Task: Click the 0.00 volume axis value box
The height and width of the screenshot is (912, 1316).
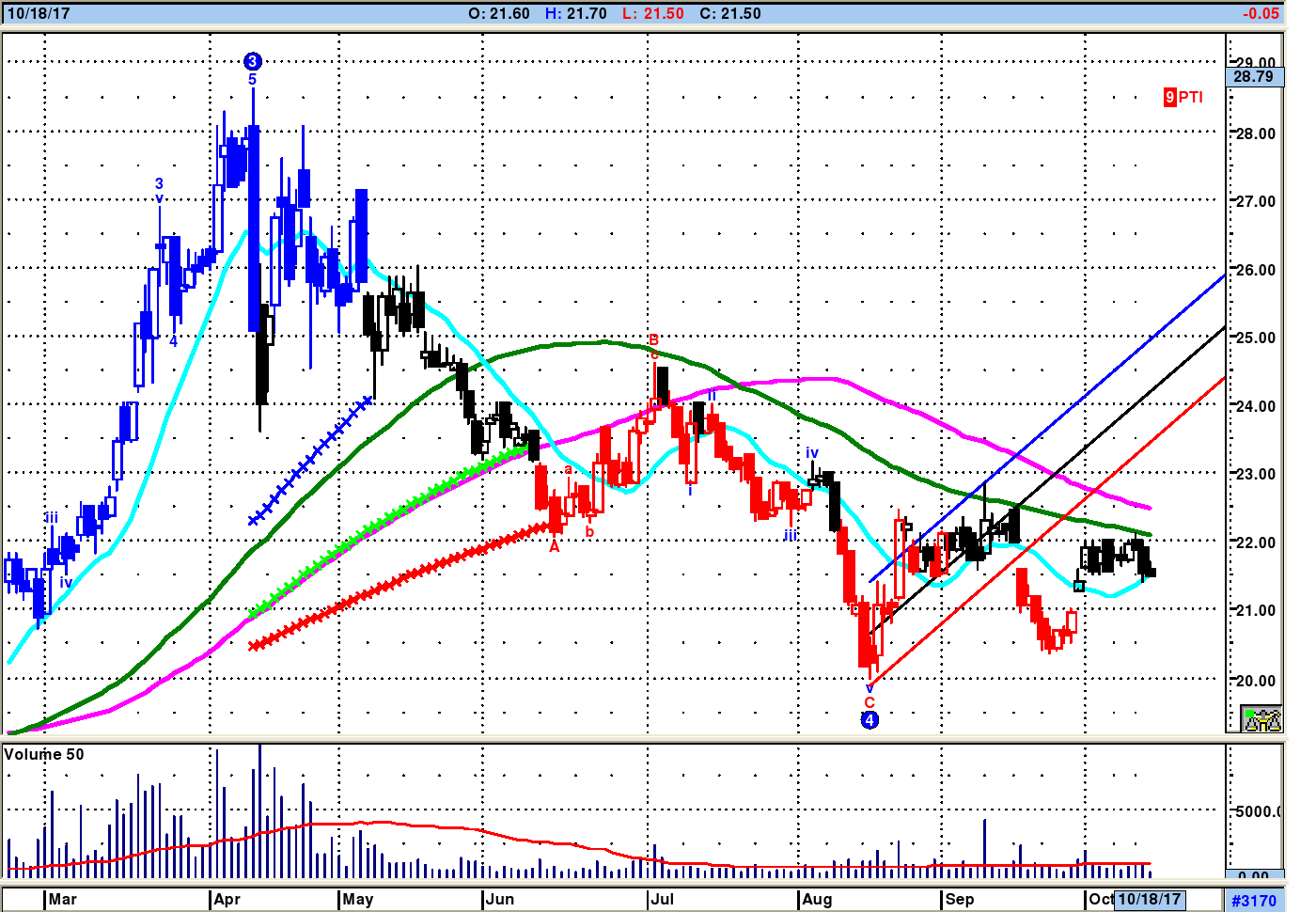Action: 1254,875
